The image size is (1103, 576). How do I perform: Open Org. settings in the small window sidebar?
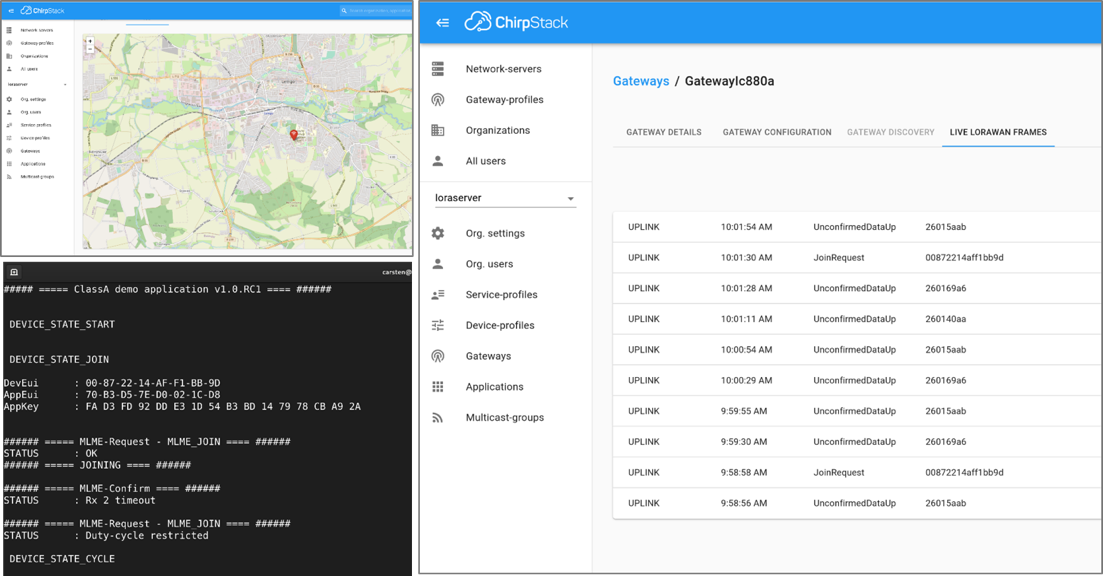(33, 99)
